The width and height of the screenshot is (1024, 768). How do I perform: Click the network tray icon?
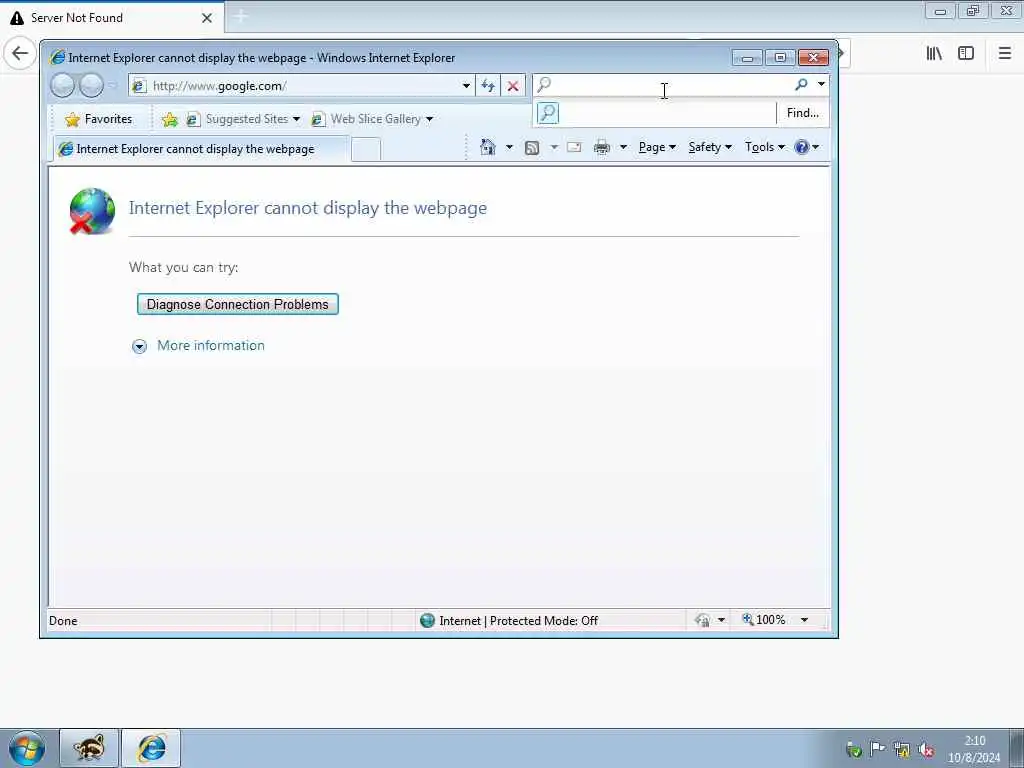click(902, 750)
